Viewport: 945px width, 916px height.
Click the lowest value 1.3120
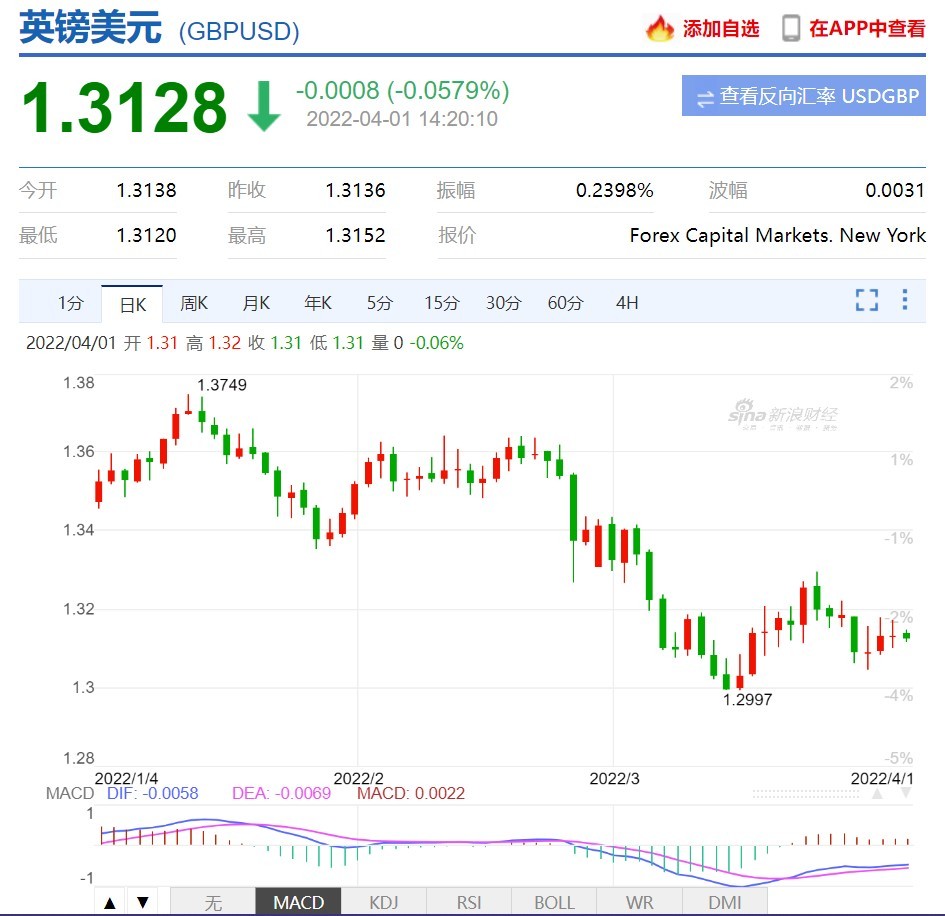point(146,235)
